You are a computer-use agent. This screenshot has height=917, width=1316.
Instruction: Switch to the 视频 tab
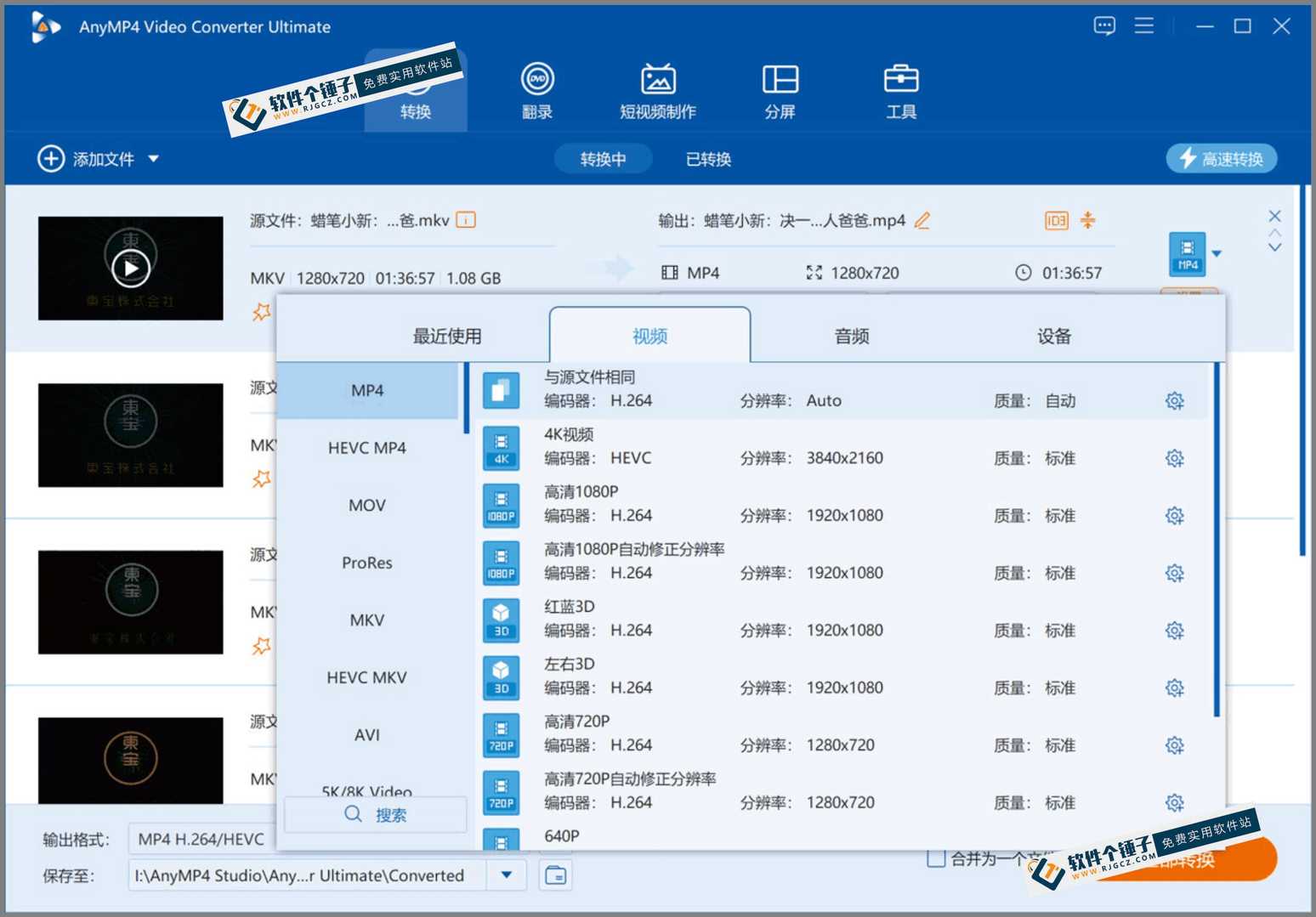point(649,336)
